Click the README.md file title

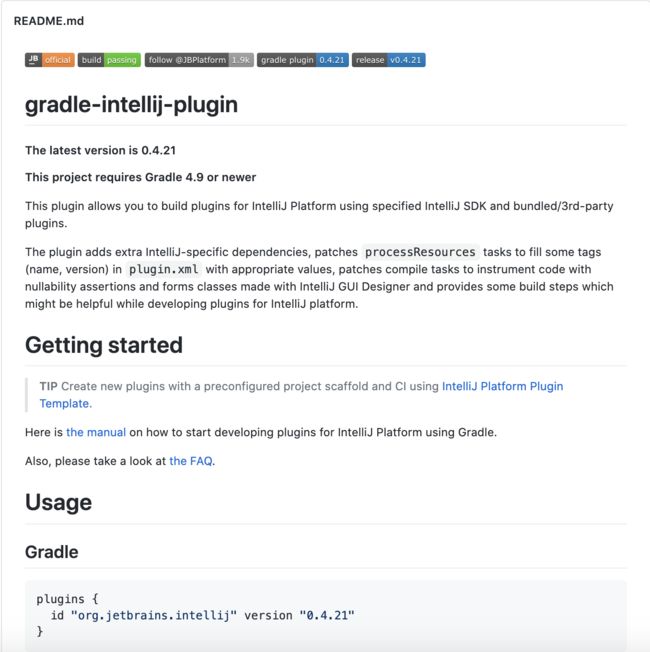49,21
